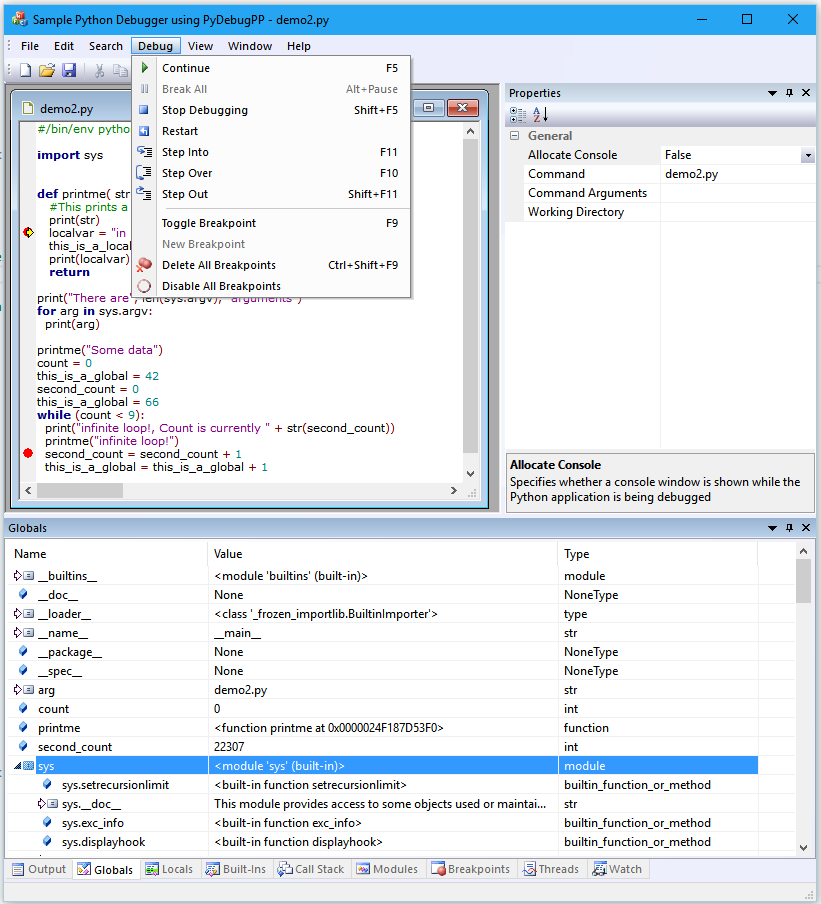Open the Allocate Console value dropdown
This screenshot has height=904, width=821.
[x=808, y=155]
